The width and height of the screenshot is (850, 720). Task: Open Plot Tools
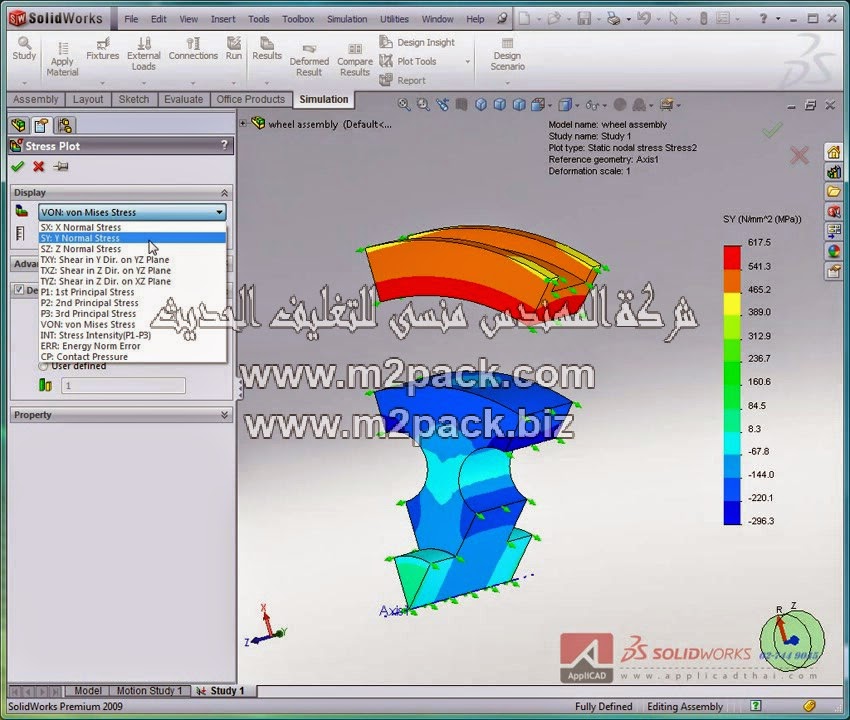click(x=408, y=61)
